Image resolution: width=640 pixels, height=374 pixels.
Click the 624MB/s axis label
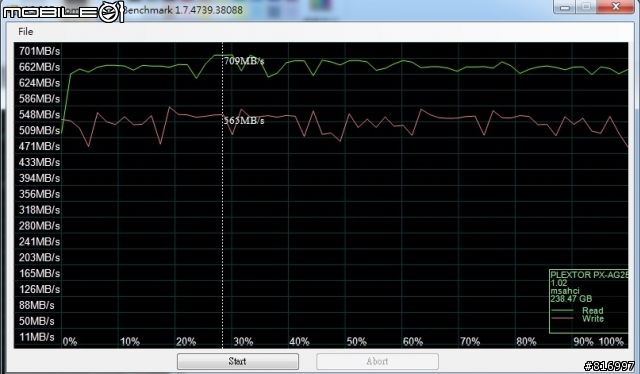[39, 83]
